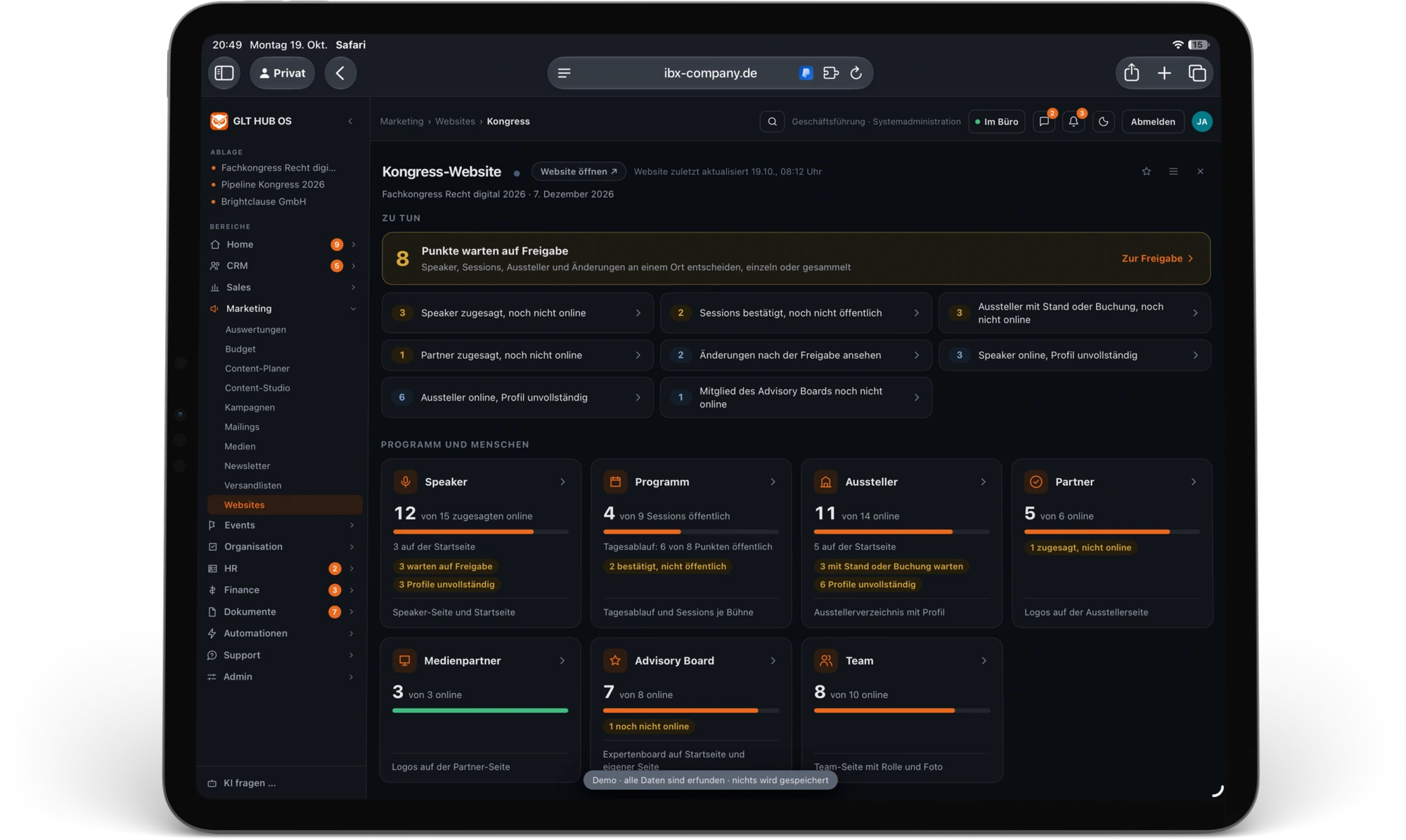
Task: Open the search icon in the header
Action: click(x=772, y=122)
